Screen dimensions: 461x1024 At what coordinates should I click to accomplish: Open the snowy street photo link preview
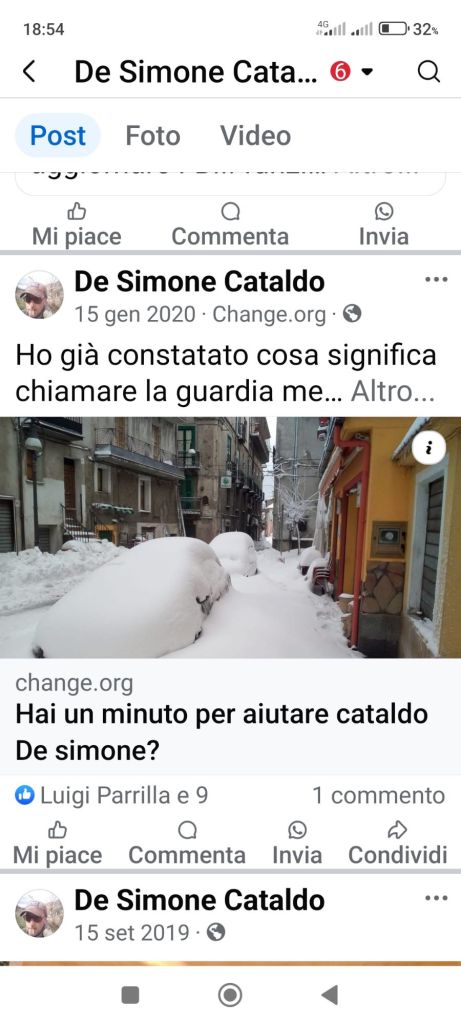pyautogui.click(x=230, y=537)
